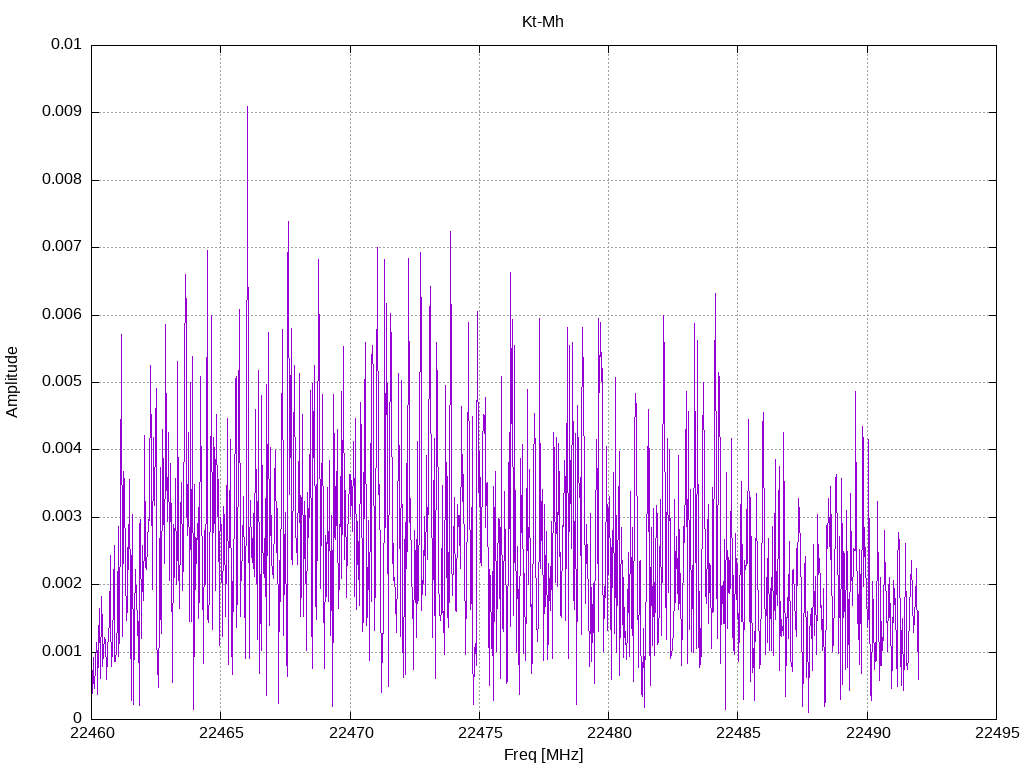Image resolution: width=1024 pixels, height=768 pixels.
Task: Click the tallest spectrum peak near 0.009
Action: pos(247,108)
